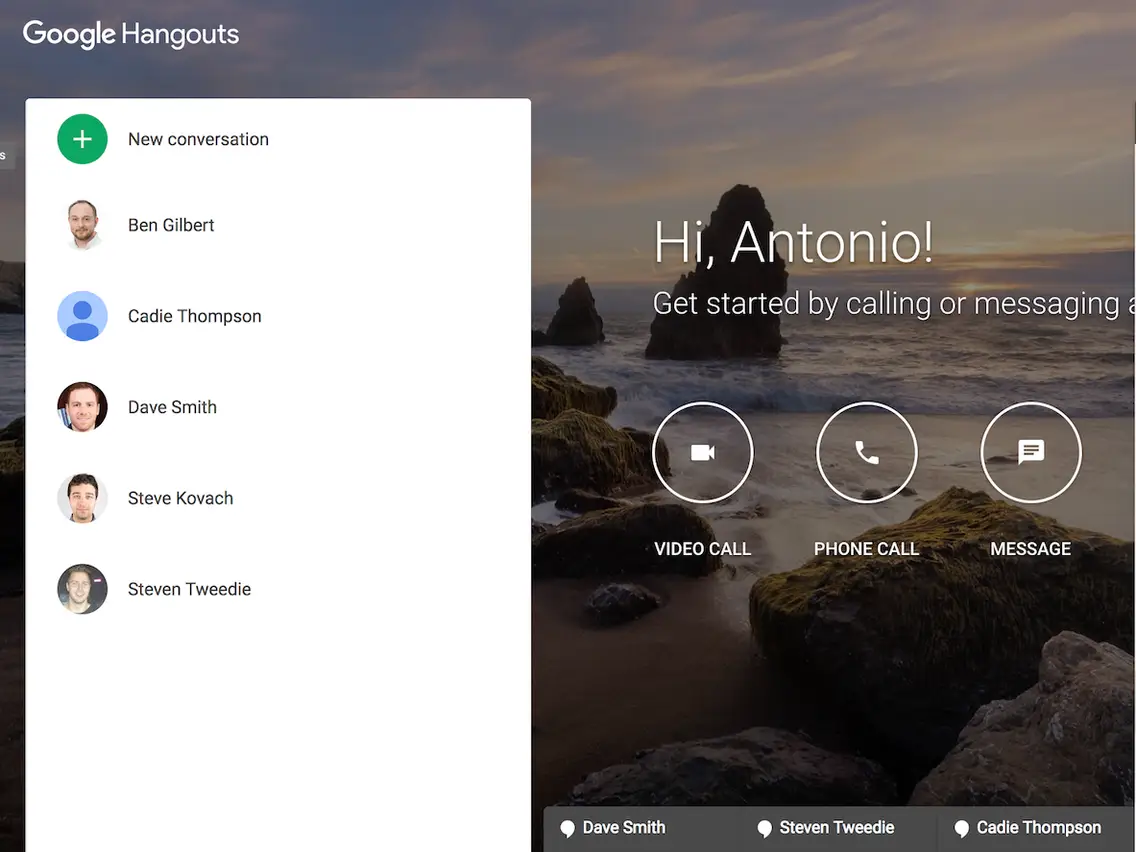The image size is (1136, 852).
Task: Click the VIDEO CALL label
Action: (703, 549)
